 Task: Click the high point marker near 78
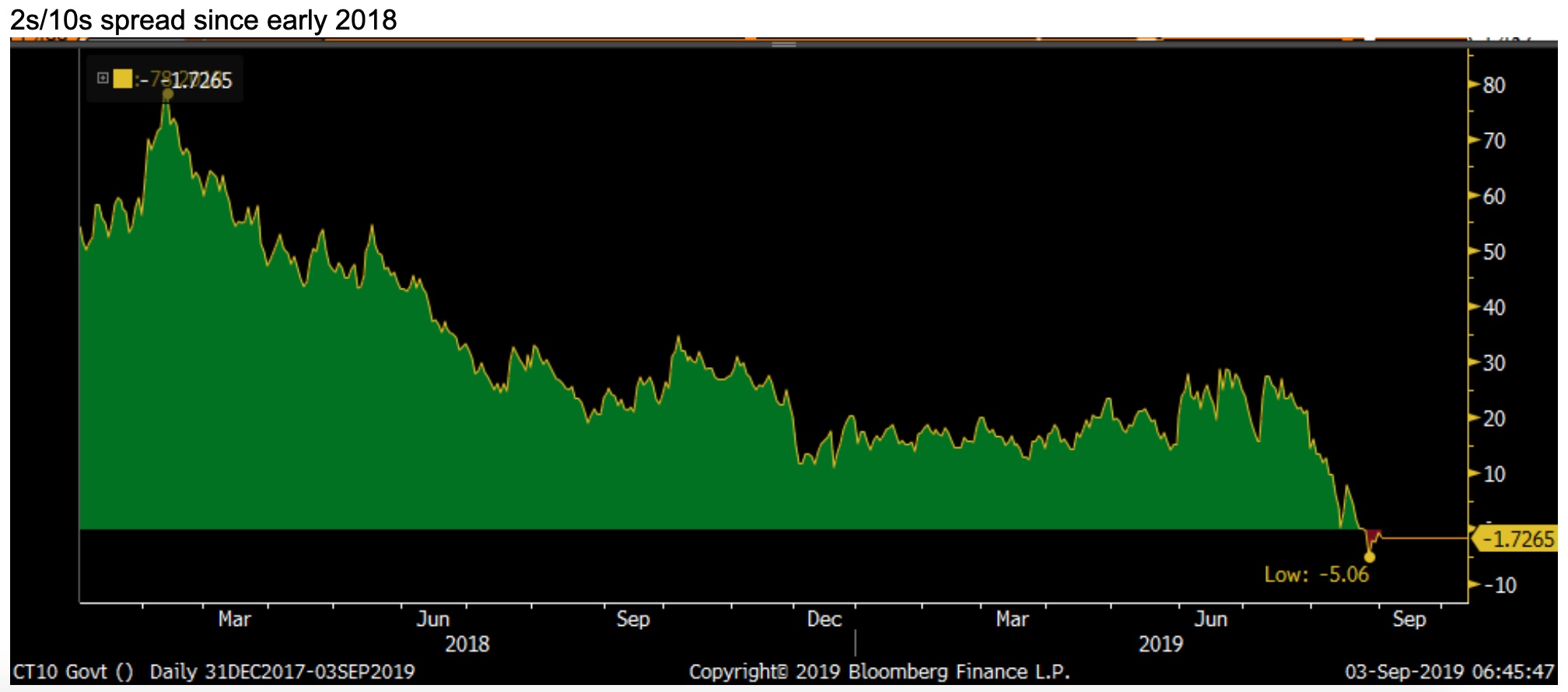[167, 95]
